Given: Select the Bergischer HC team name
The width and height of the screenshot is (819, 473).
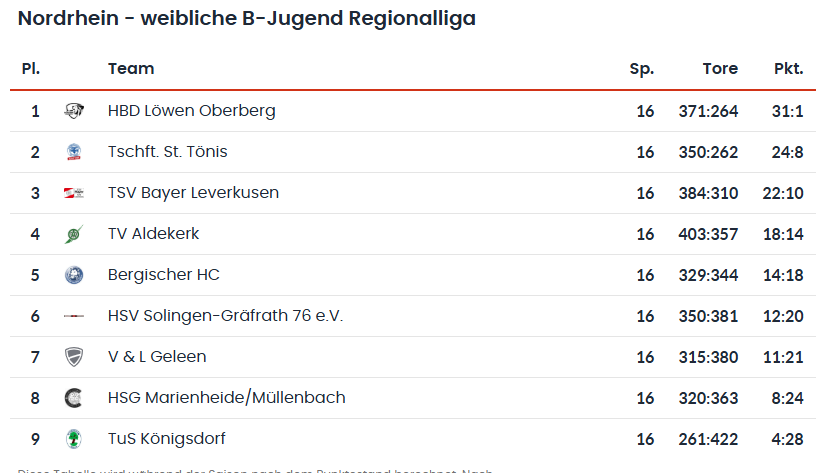Looking at the screenshot, I should [163, 275].
